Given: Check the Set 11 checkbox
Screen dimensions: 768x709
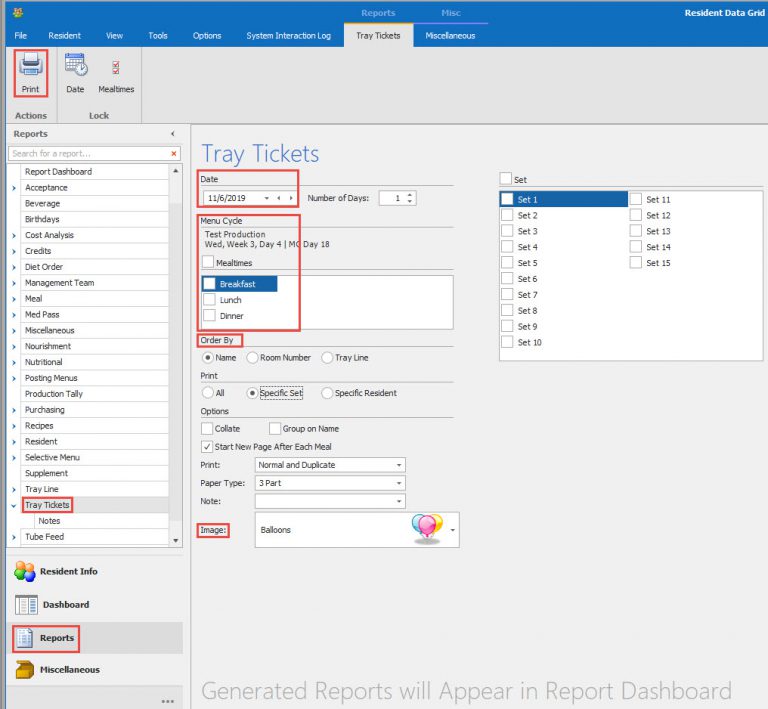Looking at the screenshot, I should pos(636,200).
